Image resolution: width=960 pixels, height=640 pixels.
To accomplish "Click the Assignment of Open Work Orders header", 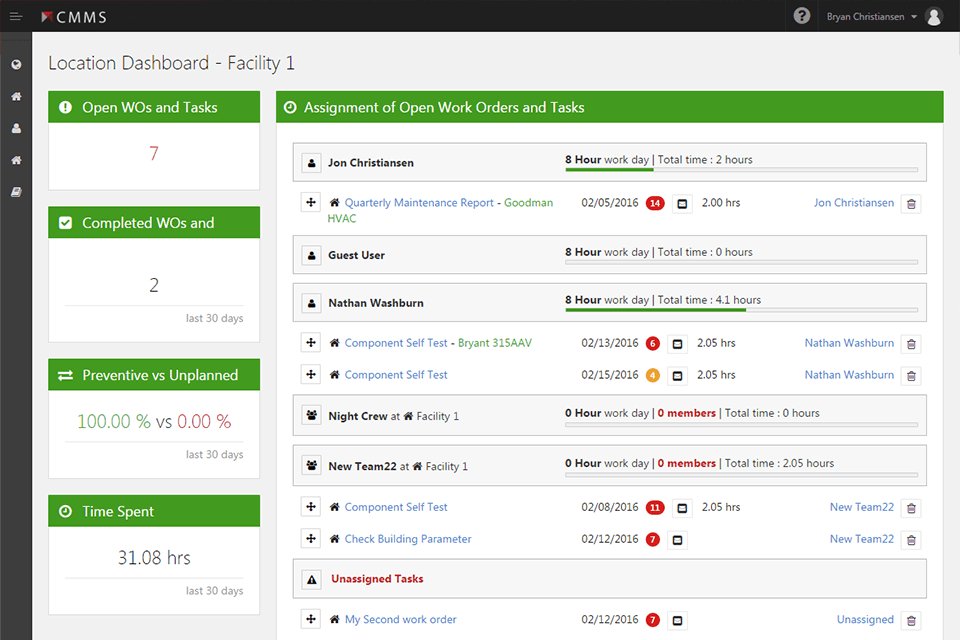I will 610,107.
